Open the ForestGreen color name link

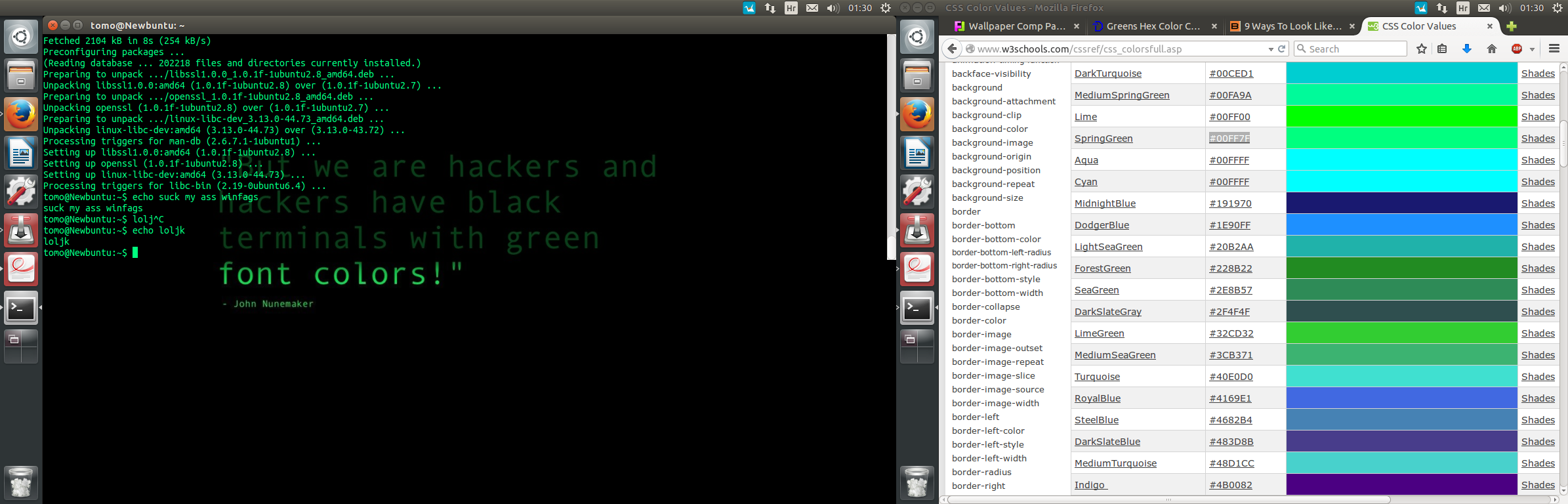(x=1102, y=268)
